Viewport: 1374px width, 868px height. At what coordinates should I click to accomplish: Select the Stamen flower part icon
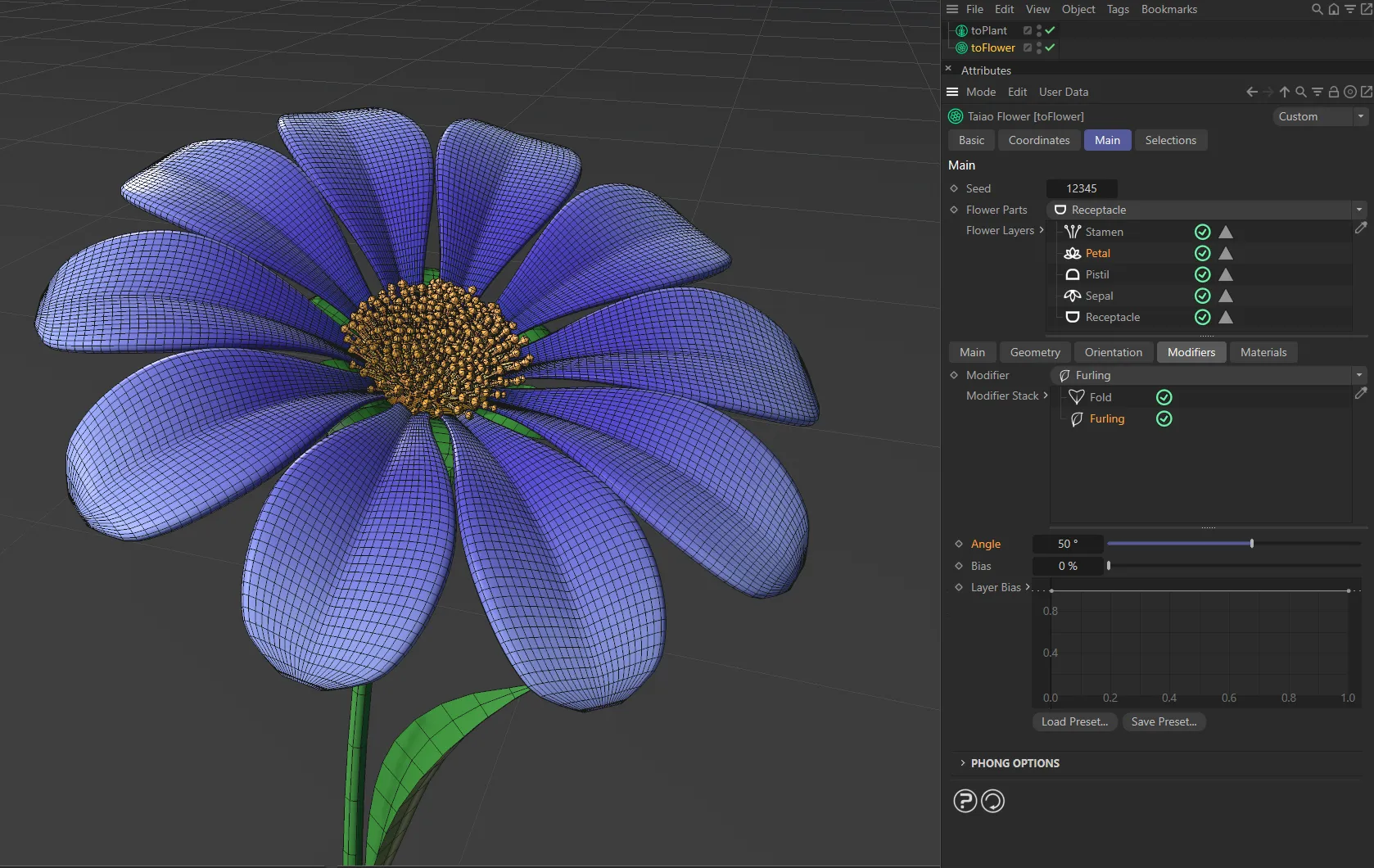click(x=1073, y=232)
